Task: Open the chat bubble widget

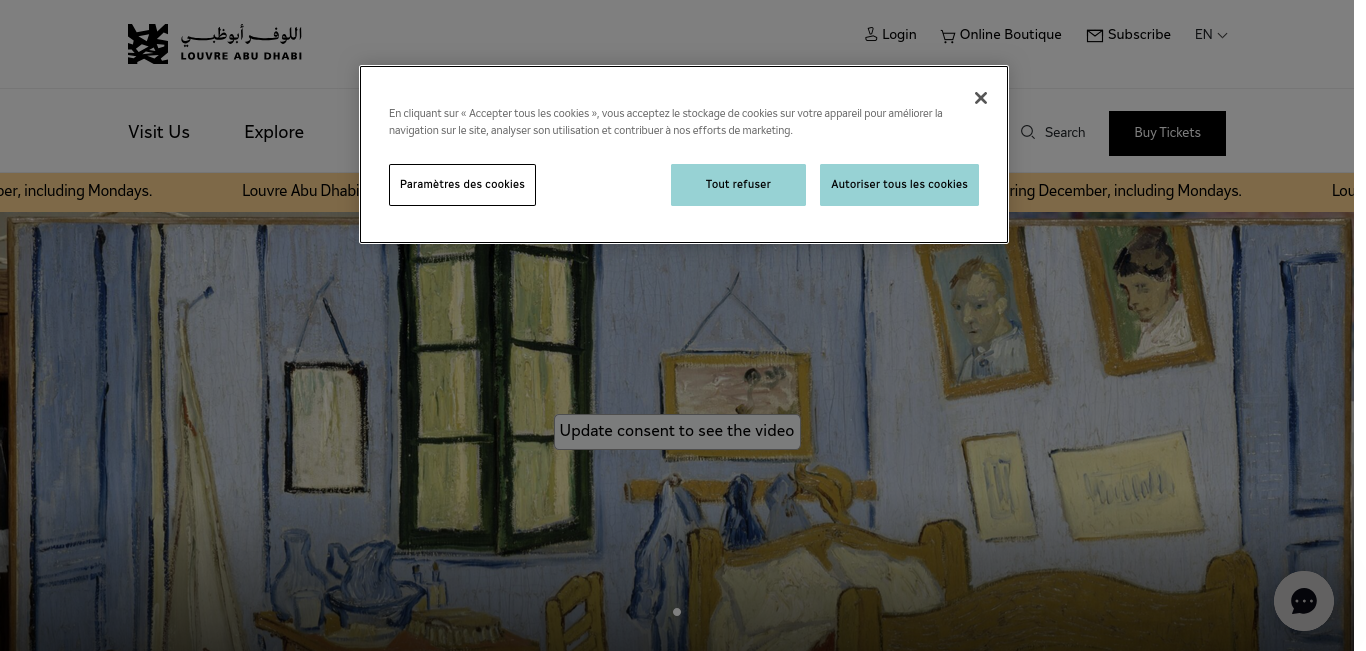Action: (1304, 601)
